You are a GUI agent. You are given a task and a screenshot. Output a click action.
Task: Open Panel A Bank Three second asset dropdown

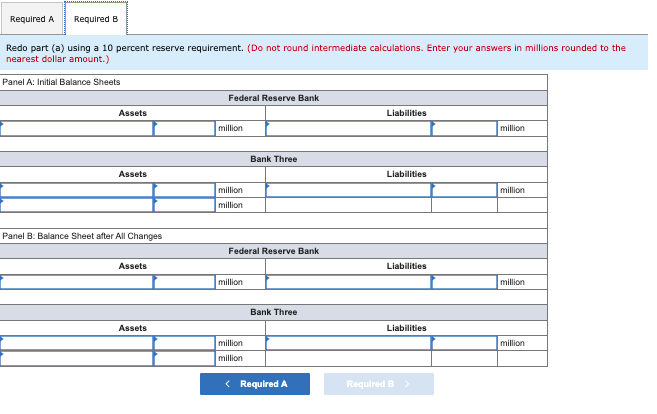click(77, 205)
